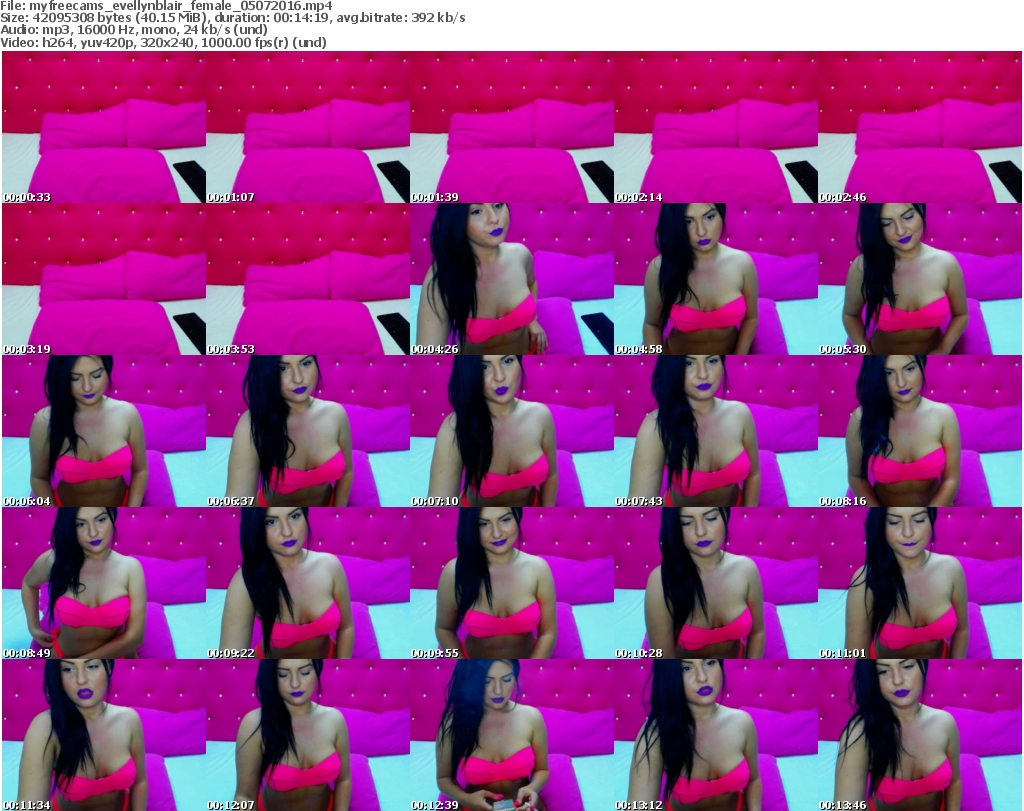The width and height of the screenshot is (1024, 811).
Task: Select the thumbnail marked 00:09:22
Action: click(308, 583)
